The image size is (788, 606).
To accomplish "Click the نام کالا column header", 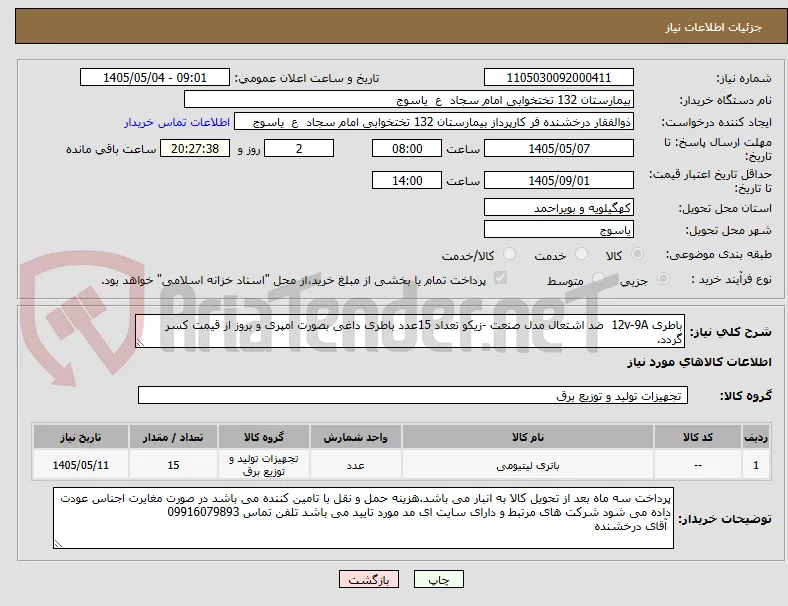I will pos(528,437).
